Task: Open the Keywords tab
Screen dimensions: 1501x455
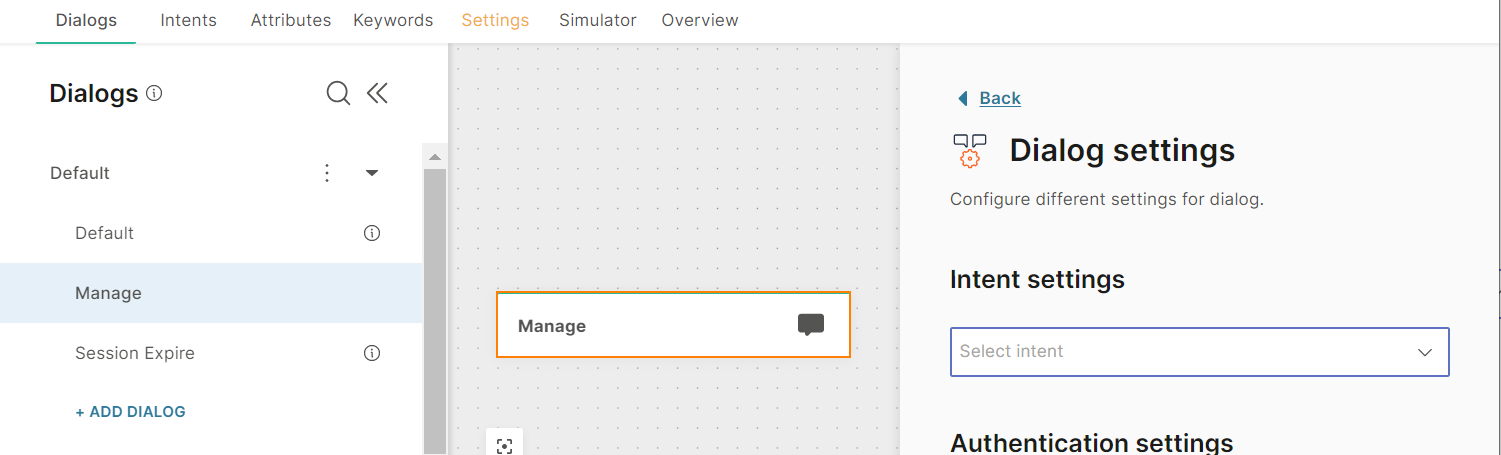Action: (x=393, y=20)
